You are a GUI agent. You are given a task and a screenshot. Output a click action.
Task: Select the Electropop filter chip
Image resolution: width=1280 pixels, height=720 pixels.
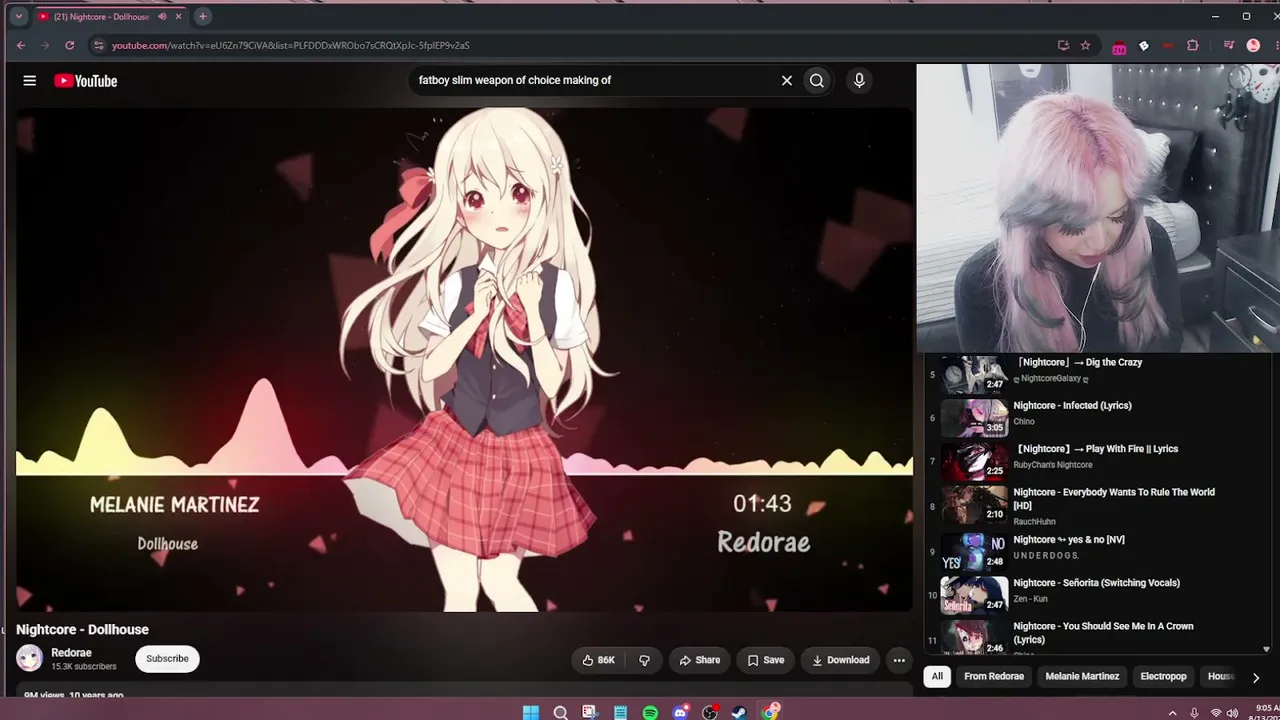point(1163,676)
